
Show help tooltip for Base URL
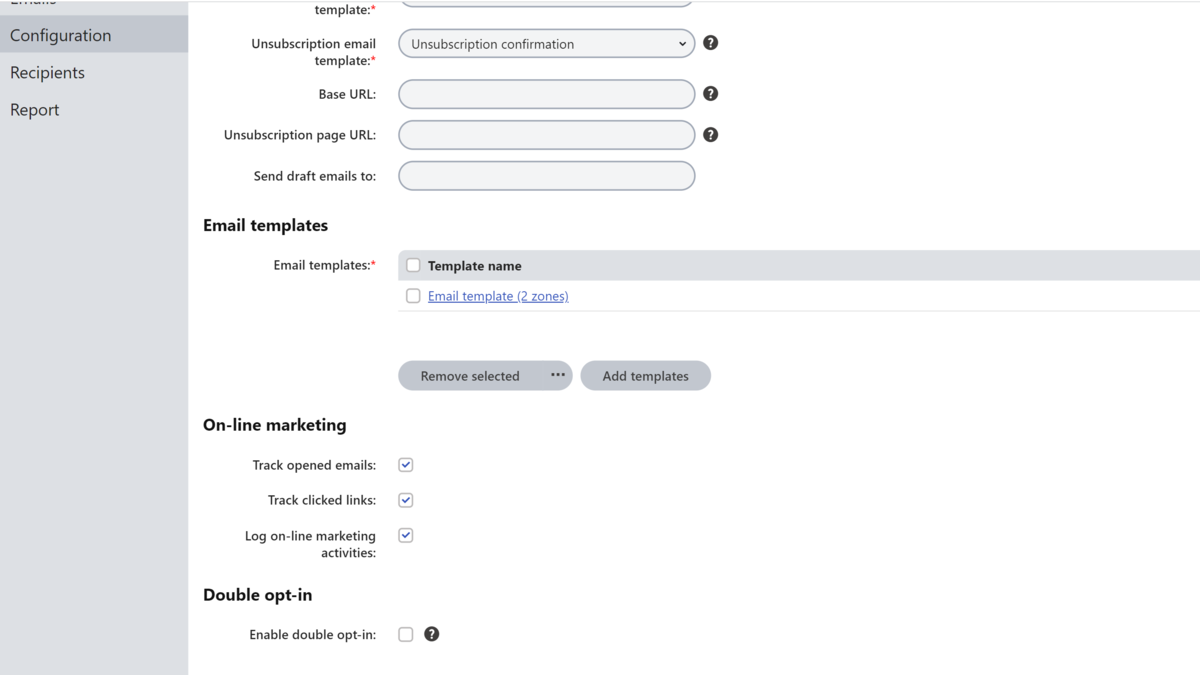[710, 93]
